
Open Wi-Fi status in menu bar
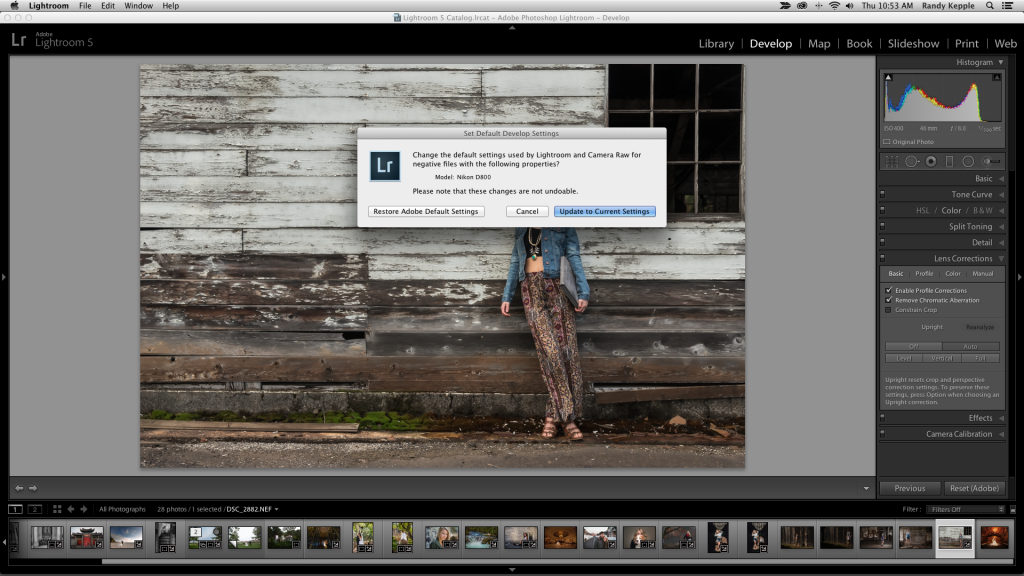point(834,6)
